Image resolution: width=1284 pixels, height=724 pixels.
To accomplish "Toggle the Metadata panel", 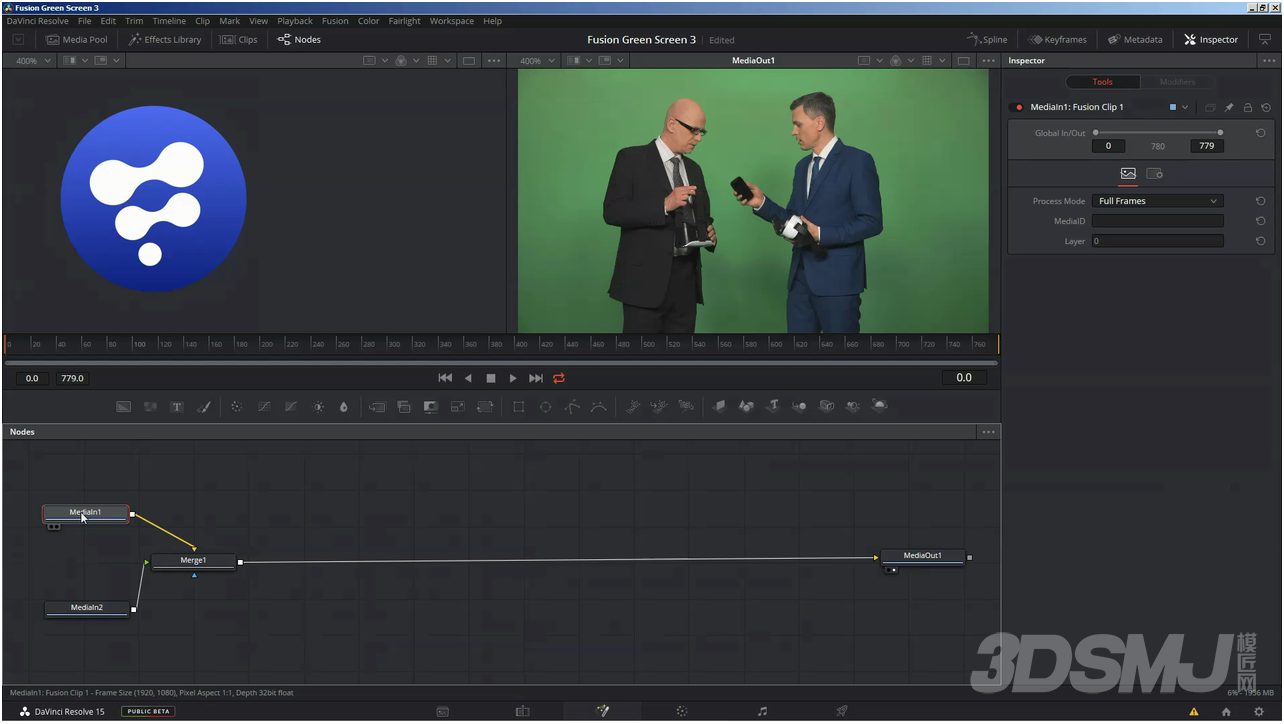I will (x=1135, y=40).
